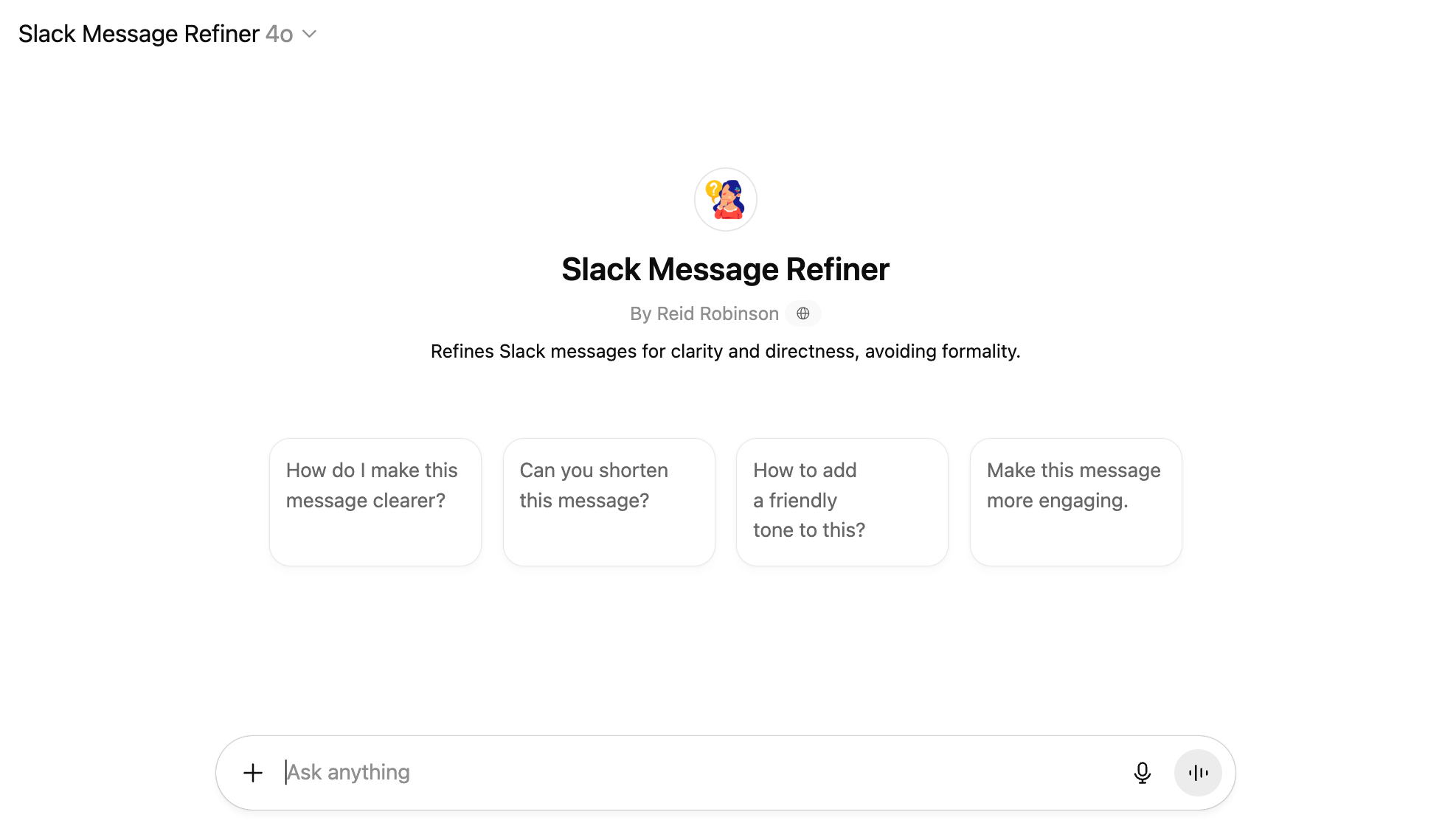Click the globe public visibility icon

pos(803,313)
